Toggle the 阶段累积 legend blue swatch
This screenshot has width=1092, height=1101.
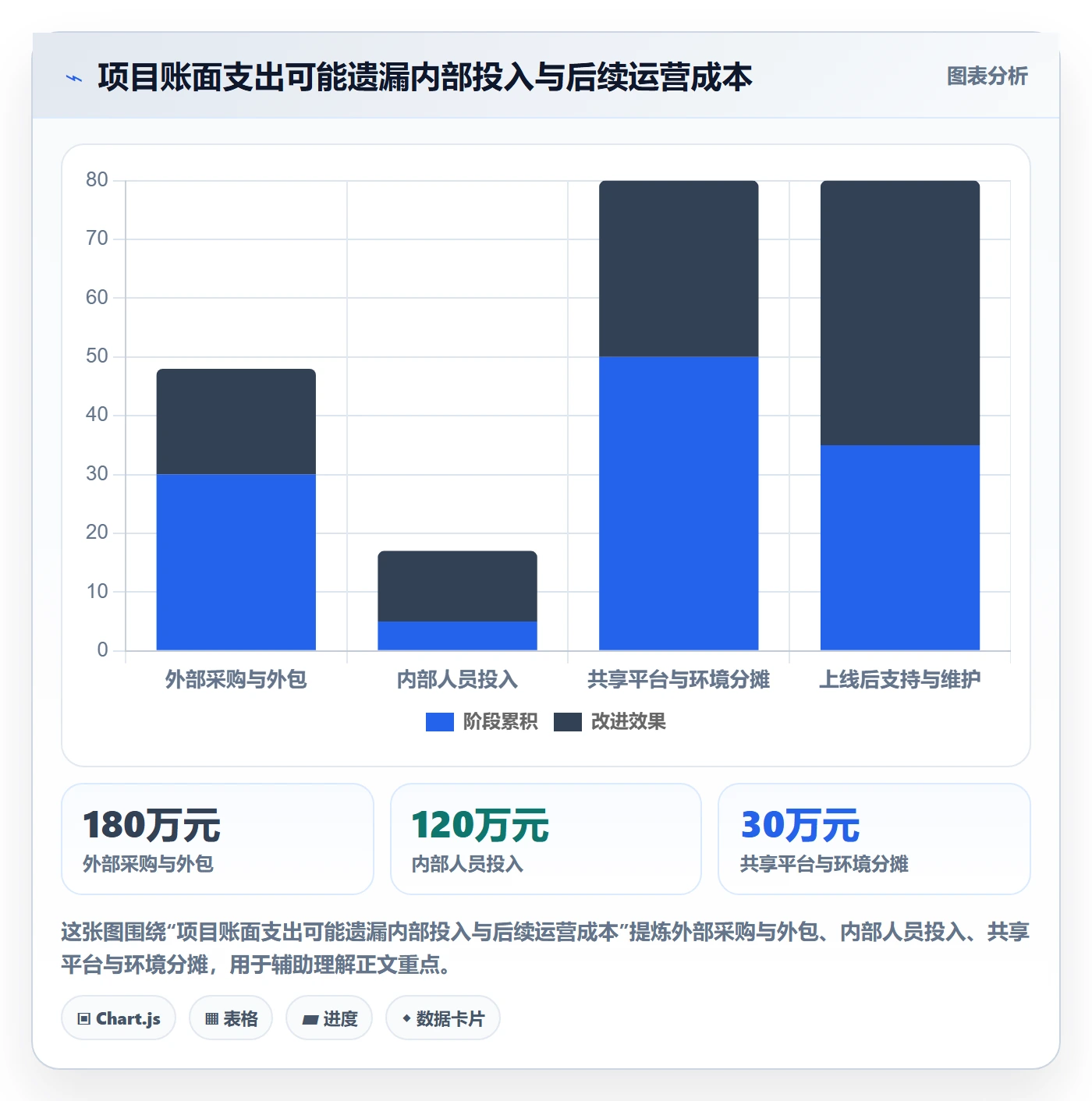coord(440,722)
